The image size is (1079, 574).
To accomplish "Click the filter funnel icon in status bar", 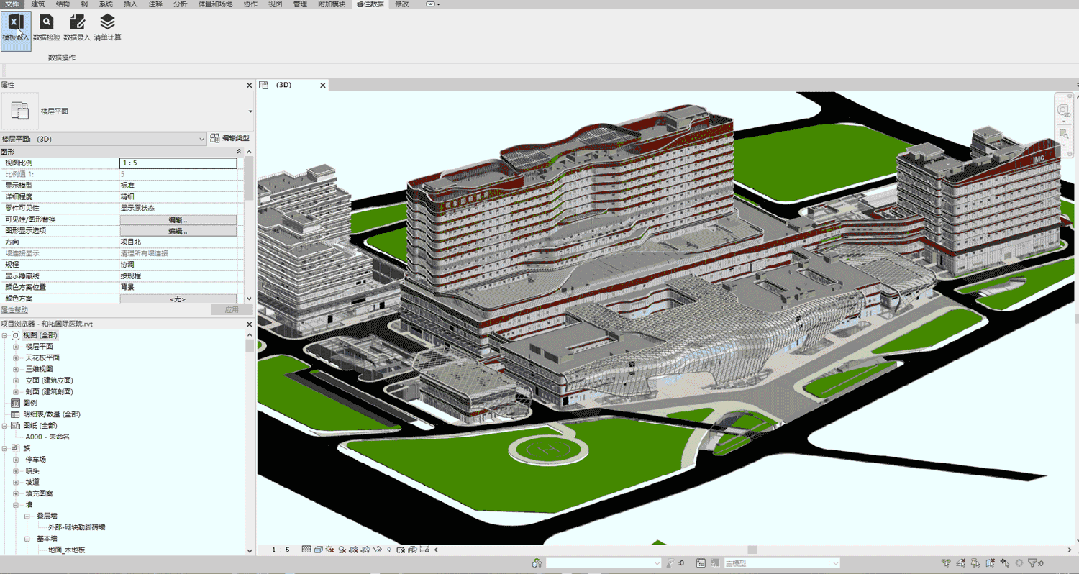I will pyautogui.click(x=1032, y=564).
